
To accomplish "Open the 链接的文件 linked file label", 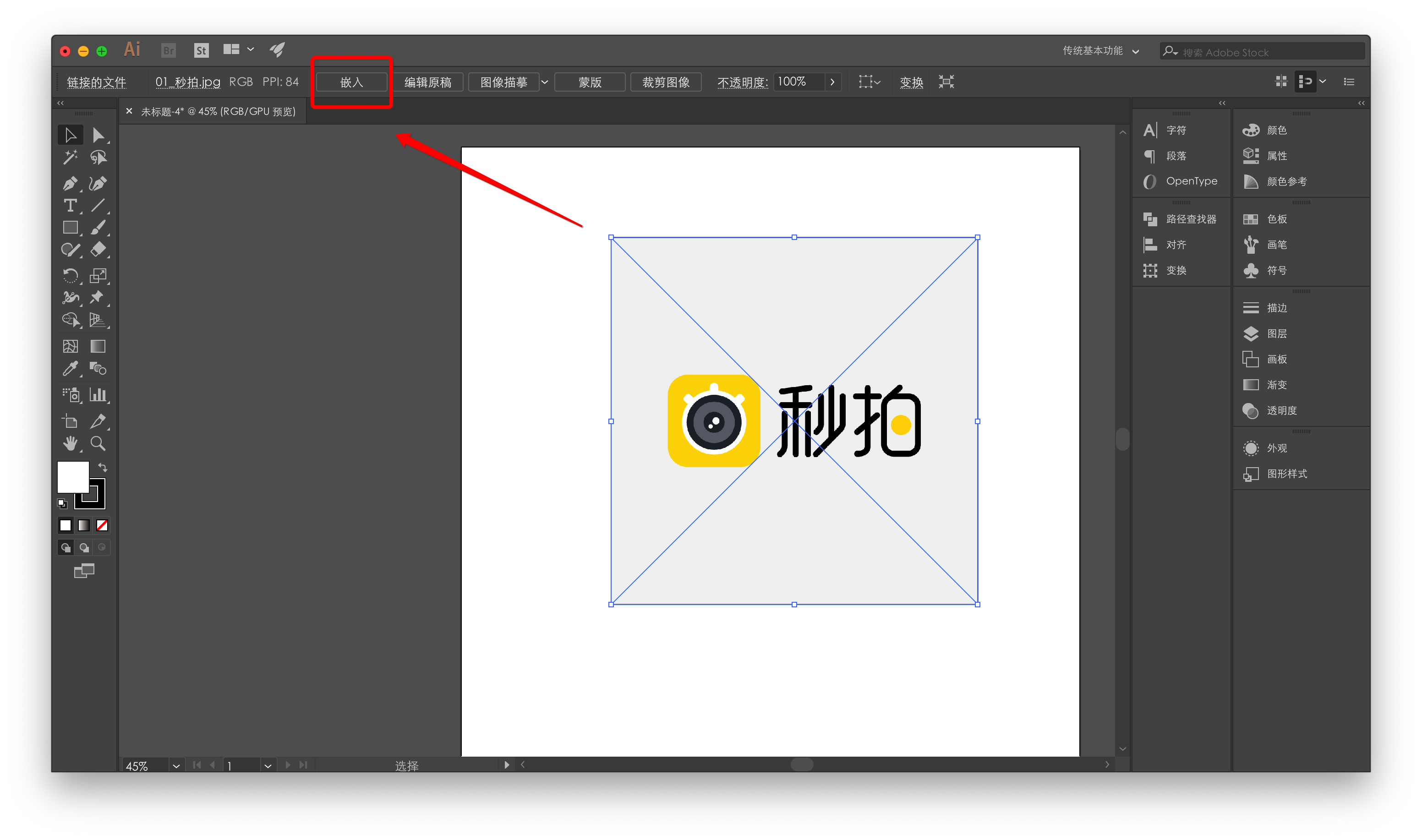I will click(96, 82).
